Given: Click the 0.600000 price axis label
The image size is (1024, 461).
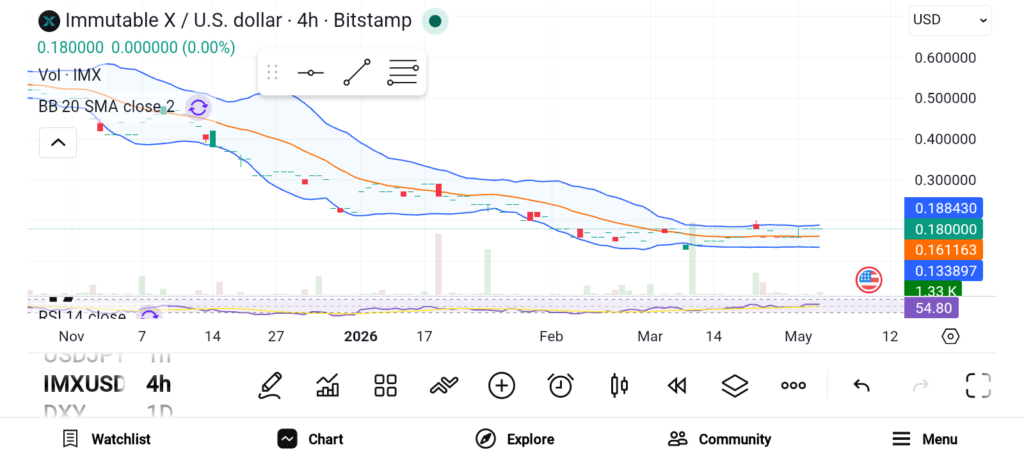Looking at the screenshot, I should tap(945, 57).
